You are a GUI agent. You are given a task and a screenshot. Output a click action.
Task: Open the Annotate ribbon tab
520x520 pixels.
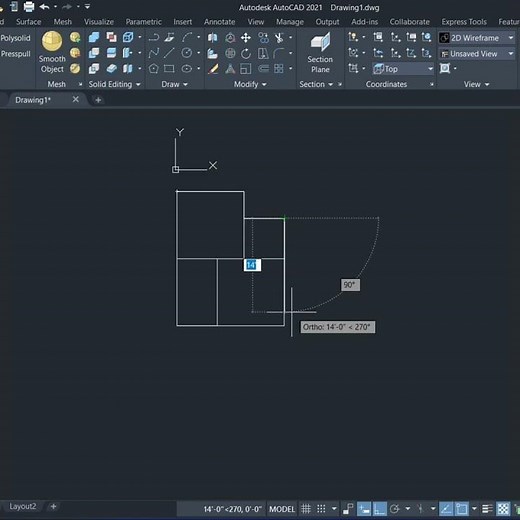click(220, 22)
